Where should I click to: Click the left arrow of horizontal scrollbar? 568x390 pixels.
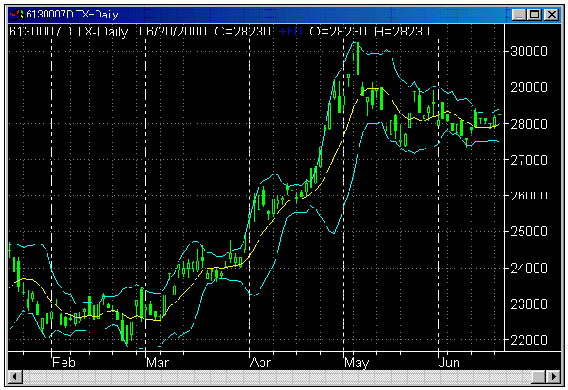pyautogui.click(x=15, y=377)
